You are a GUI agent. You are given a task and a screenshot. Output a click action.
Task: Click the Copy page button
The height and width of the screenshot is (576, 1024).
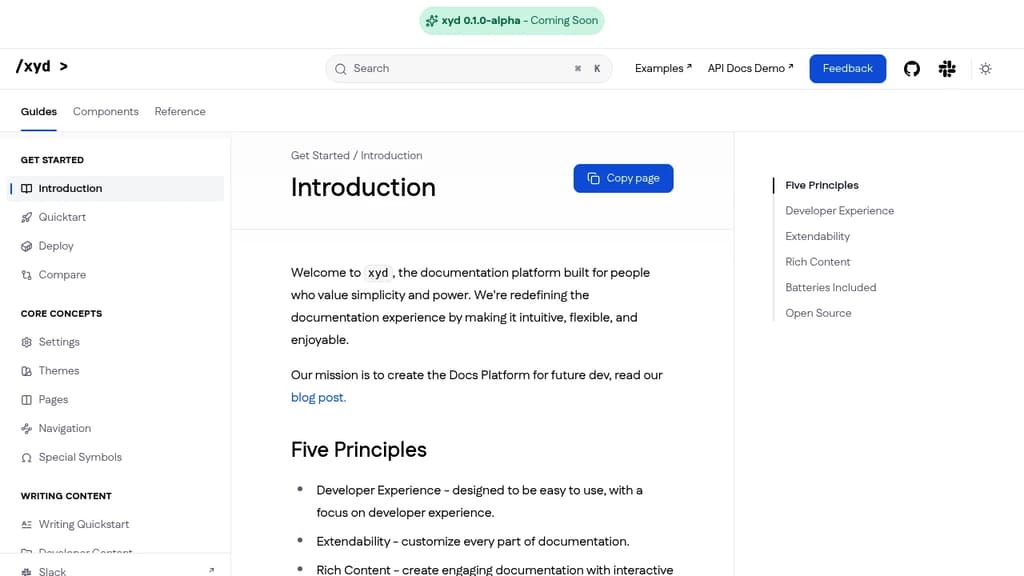tap(623, 178)
